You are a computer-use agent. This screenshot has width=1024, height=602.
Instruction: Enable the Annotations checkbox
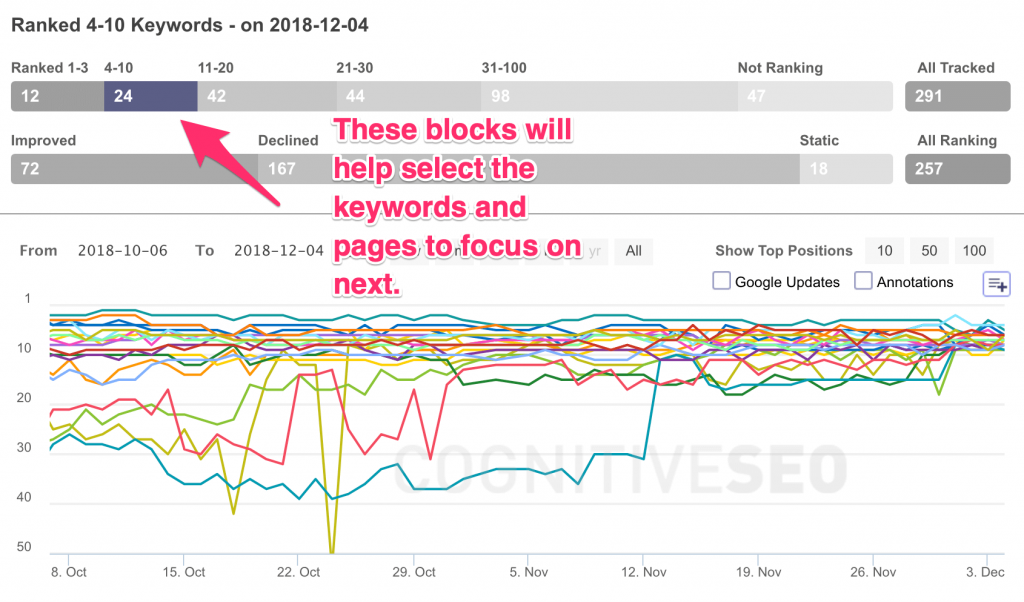[863, 281]
